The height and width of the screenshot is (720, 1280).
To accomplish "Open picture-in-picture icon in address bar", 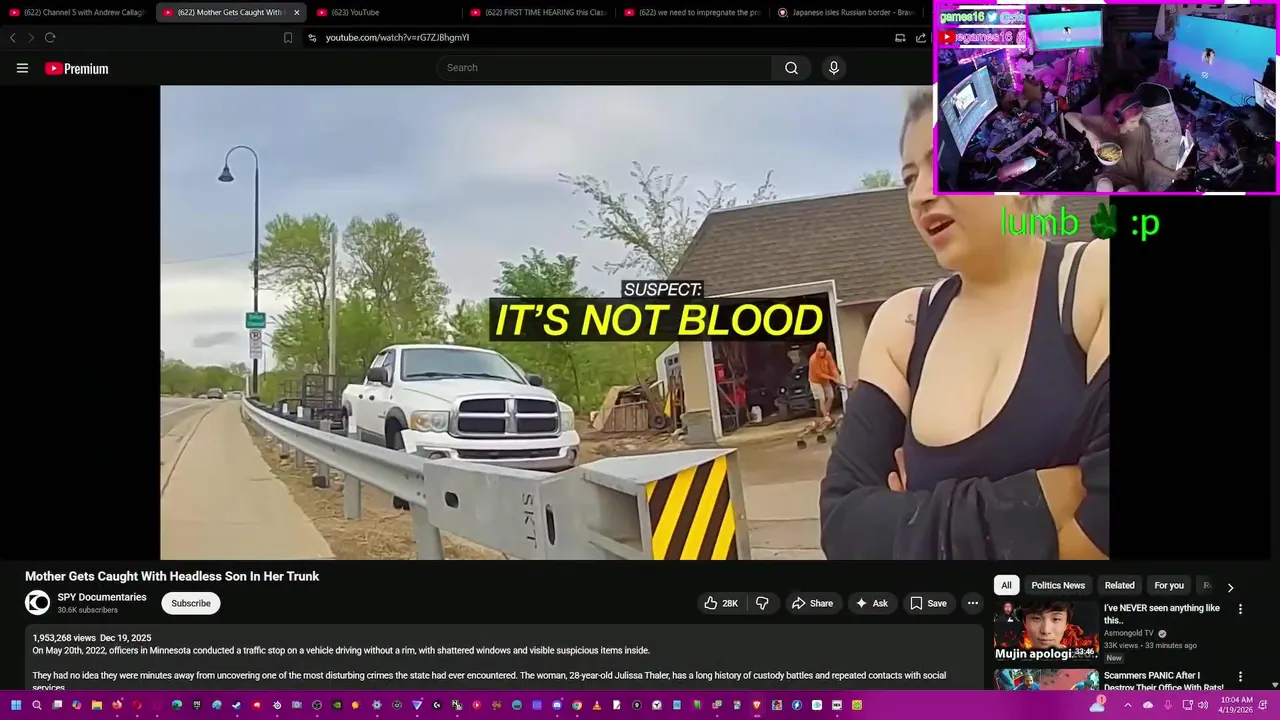I will coord(900,37).
